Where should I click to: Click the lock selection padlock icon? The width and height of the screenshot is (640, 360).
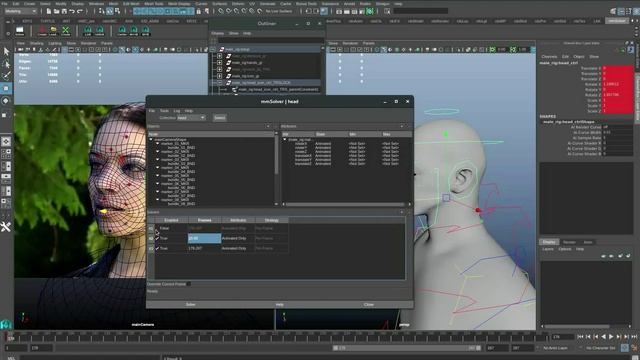point(198,11)
